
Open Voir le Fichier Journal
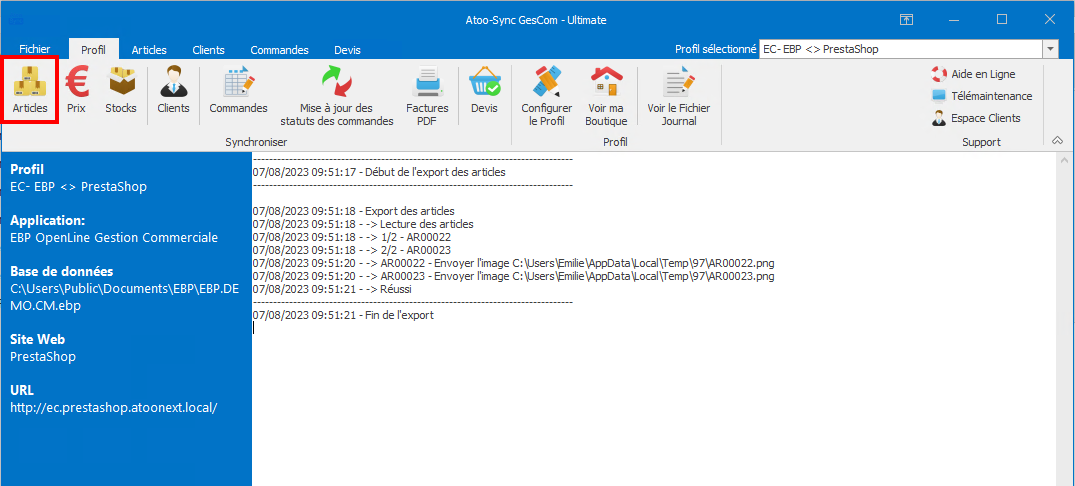tap(679, 95)
